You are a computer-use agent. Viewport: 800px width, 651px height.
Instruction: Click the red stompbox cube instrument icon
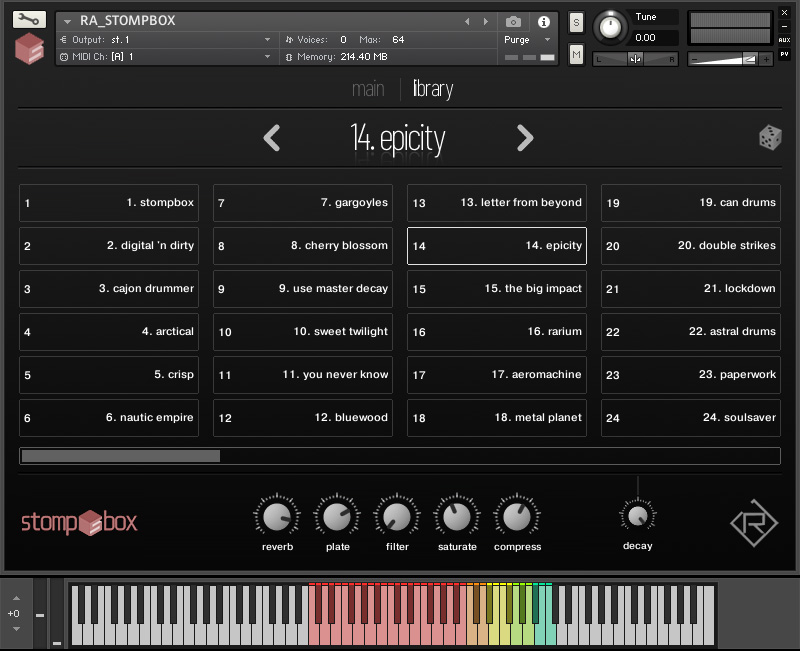click(x=29, y=48)
